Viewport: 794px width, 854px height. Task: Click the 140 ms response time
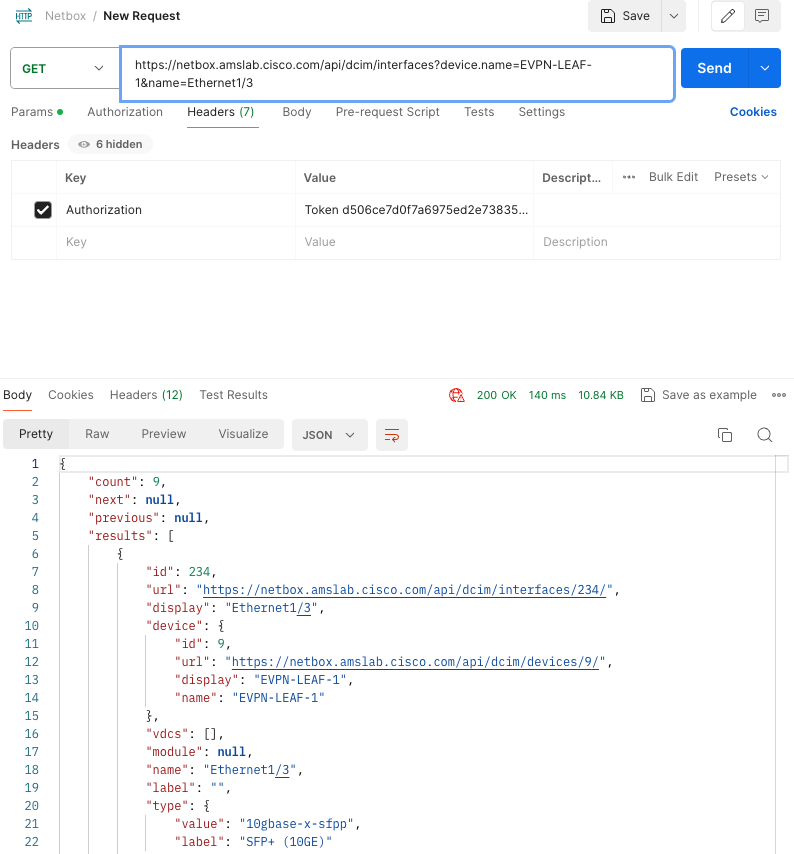pos(547,395)
